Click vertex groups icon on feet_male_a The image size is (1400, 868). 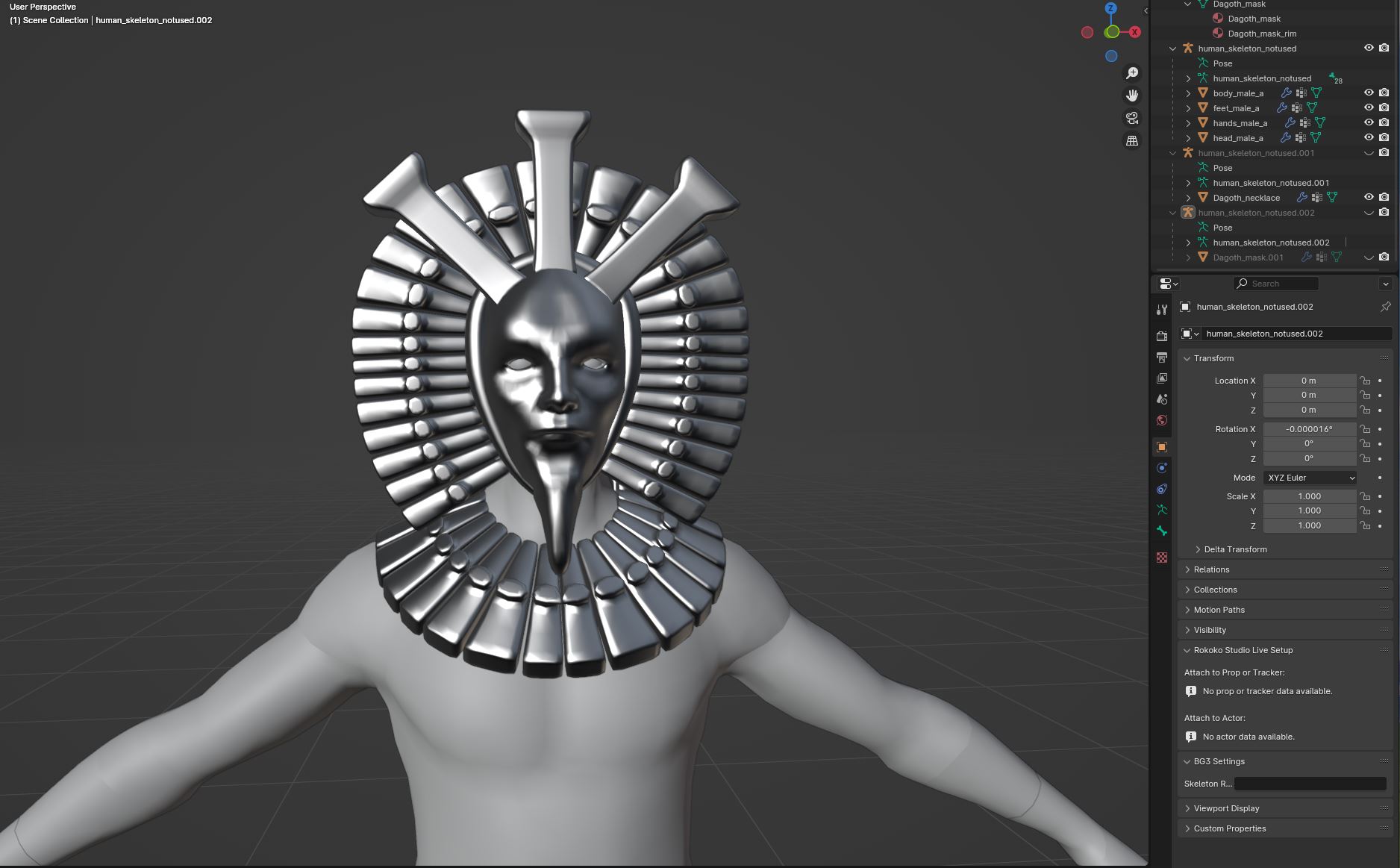(1297, 108)
